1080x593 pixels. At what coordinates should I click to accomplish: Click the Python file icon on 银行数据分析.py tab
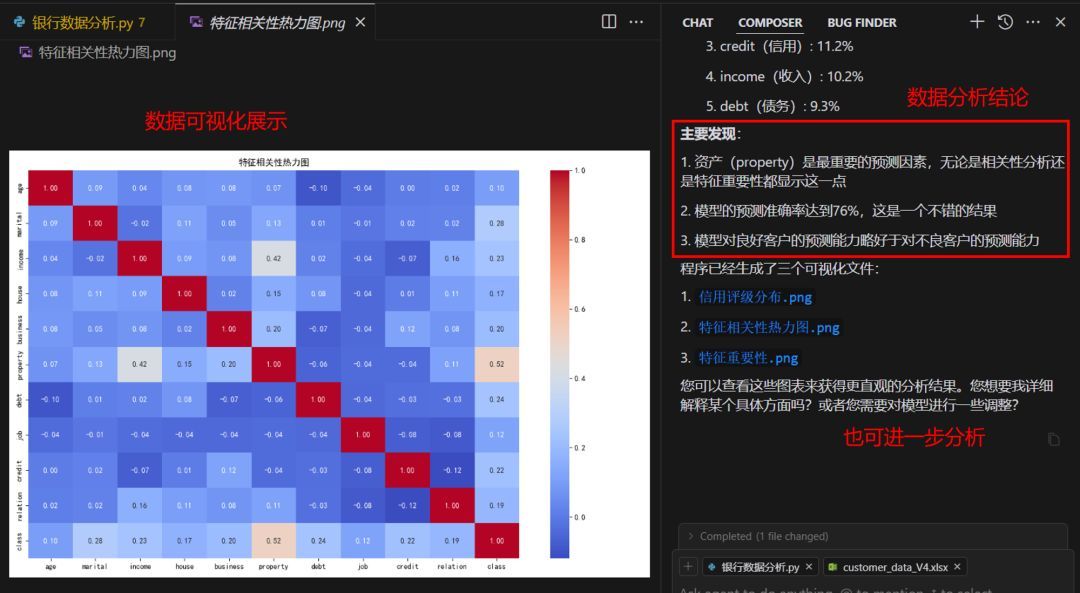point(18,19)
